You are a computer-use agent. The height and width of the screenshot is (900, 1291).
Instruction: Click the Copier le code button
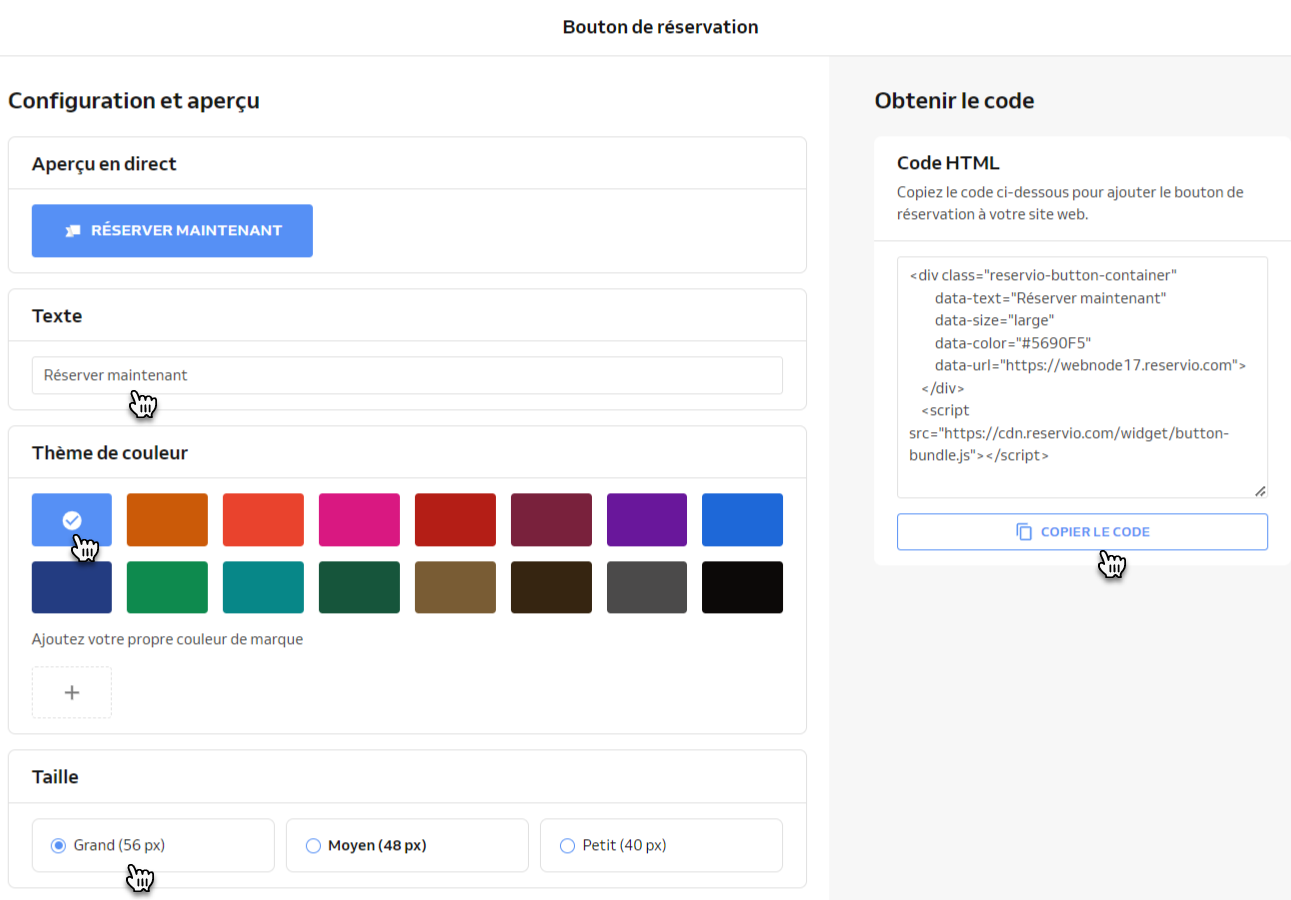tap(1082, 532)
